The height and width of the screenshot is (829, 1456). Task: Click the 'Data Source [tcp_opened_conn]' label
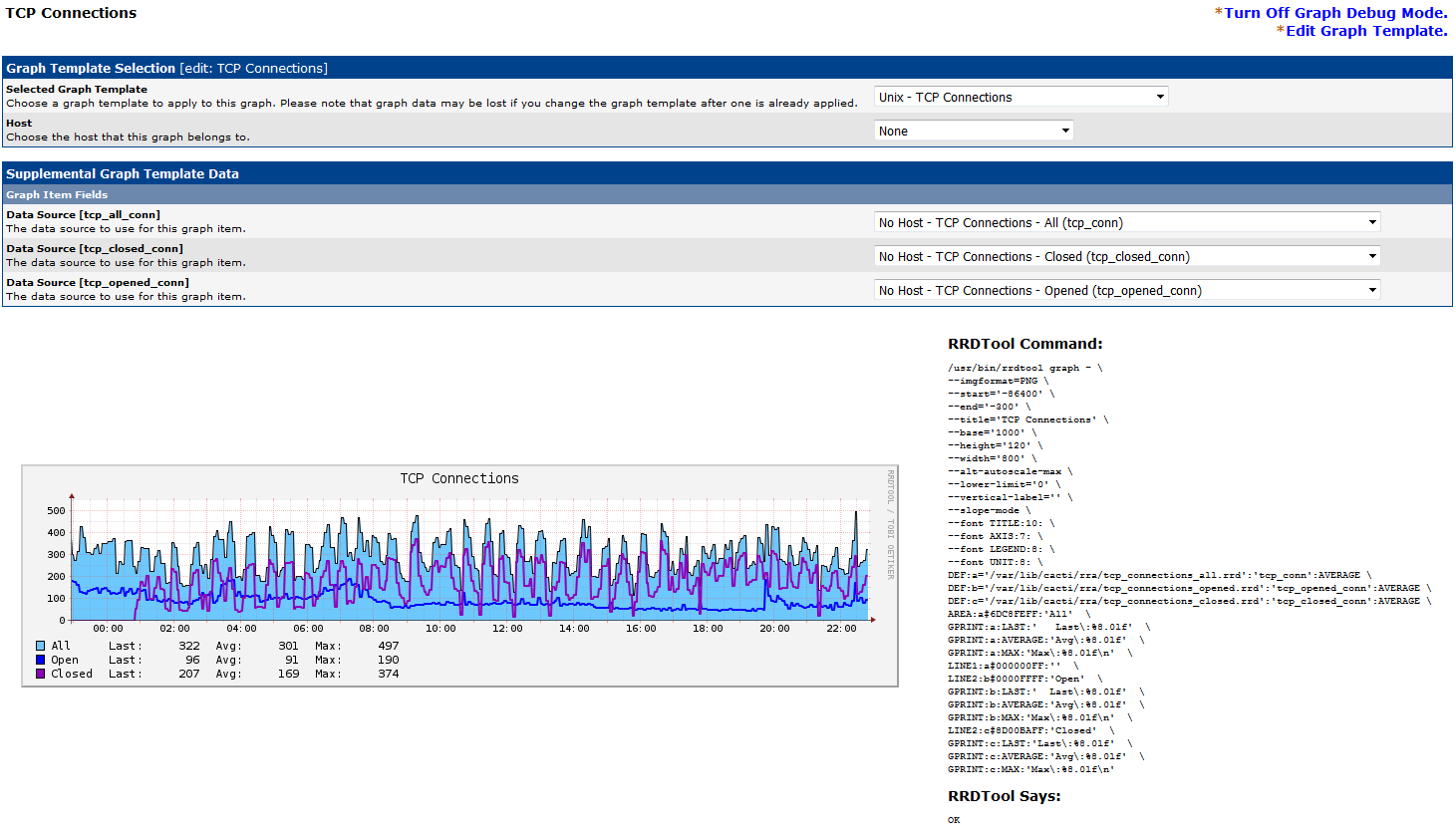98,282
